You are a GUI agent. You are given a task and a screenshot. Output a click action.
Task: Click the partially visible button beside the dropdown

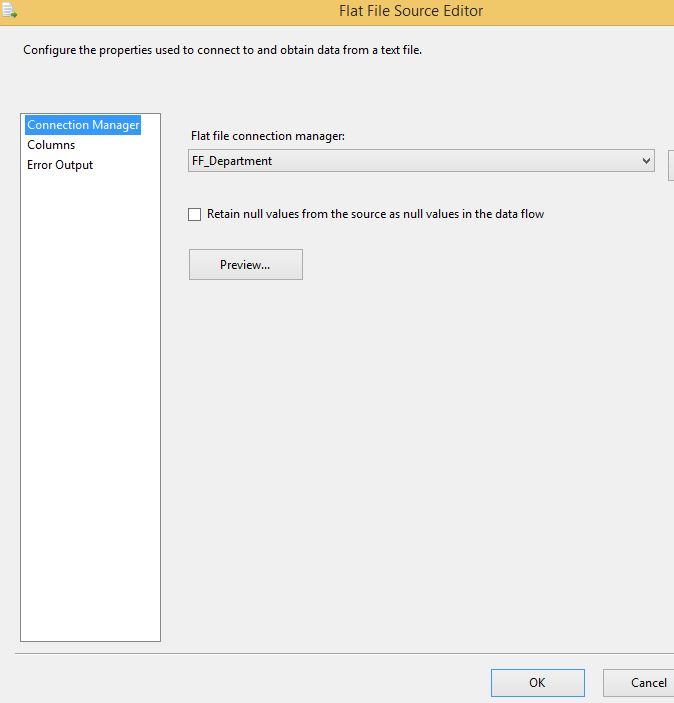[670, 164]
